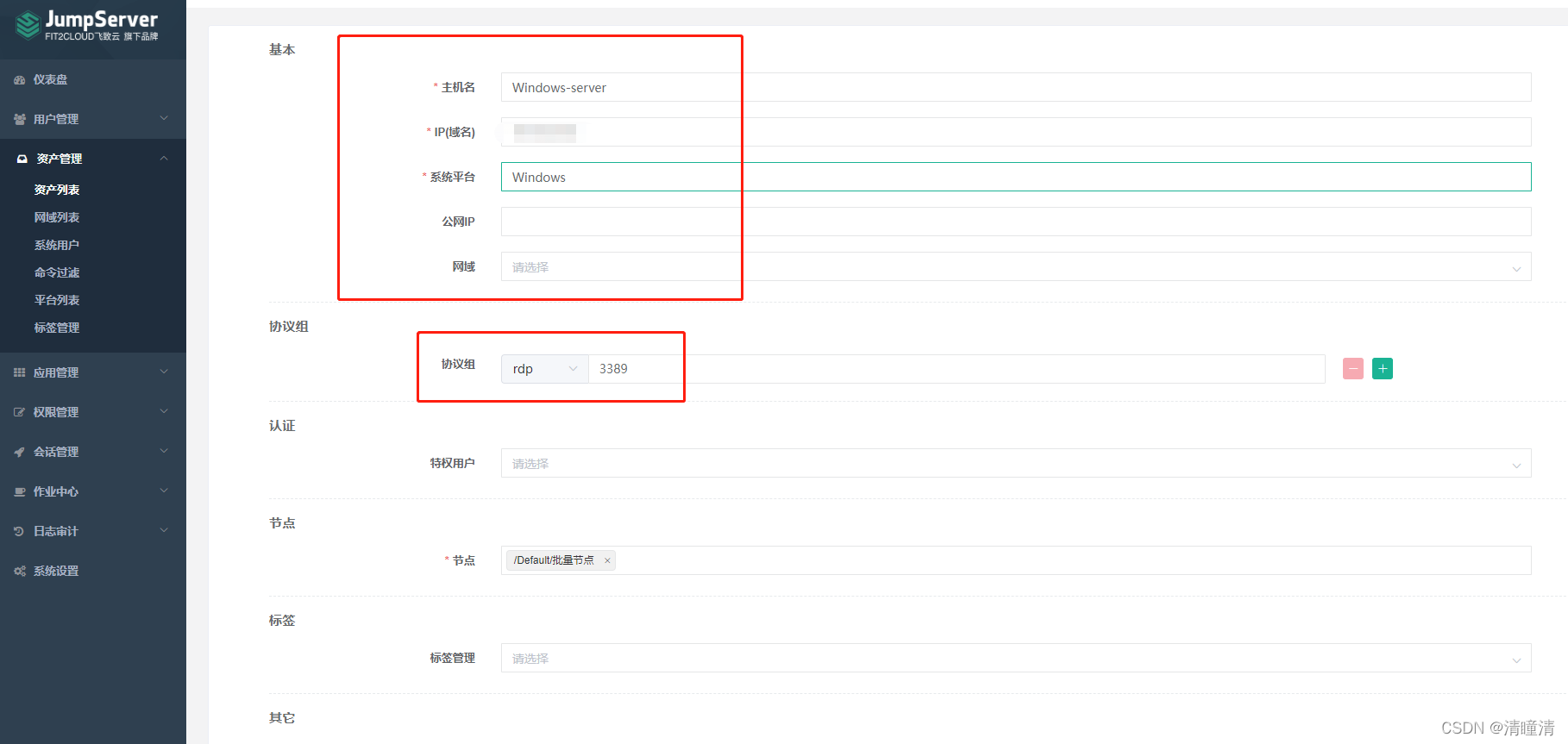Click the dashboard 仪表盘 icon
The image size is (1568, 744).
coord(19,79)
